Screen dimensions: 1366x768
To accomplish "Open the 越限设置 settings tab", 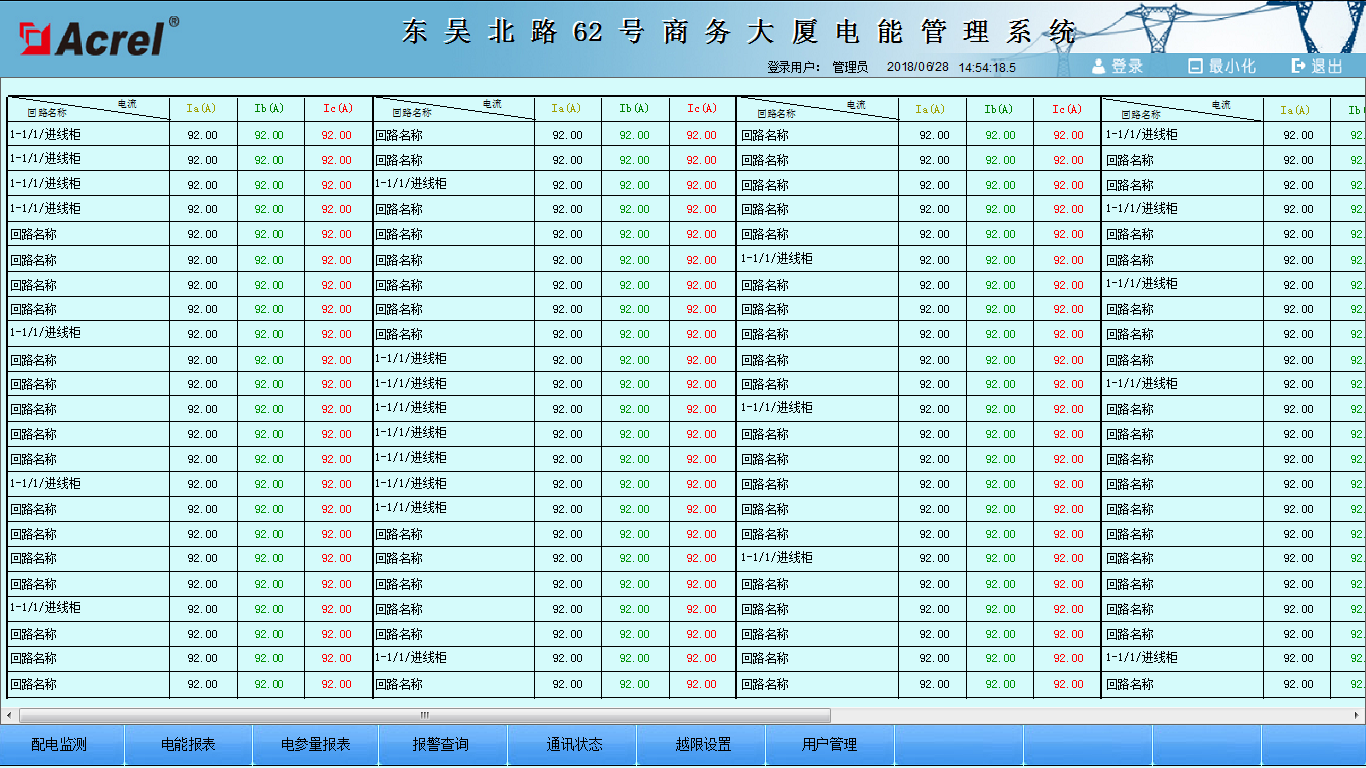I will pos(703,745).
